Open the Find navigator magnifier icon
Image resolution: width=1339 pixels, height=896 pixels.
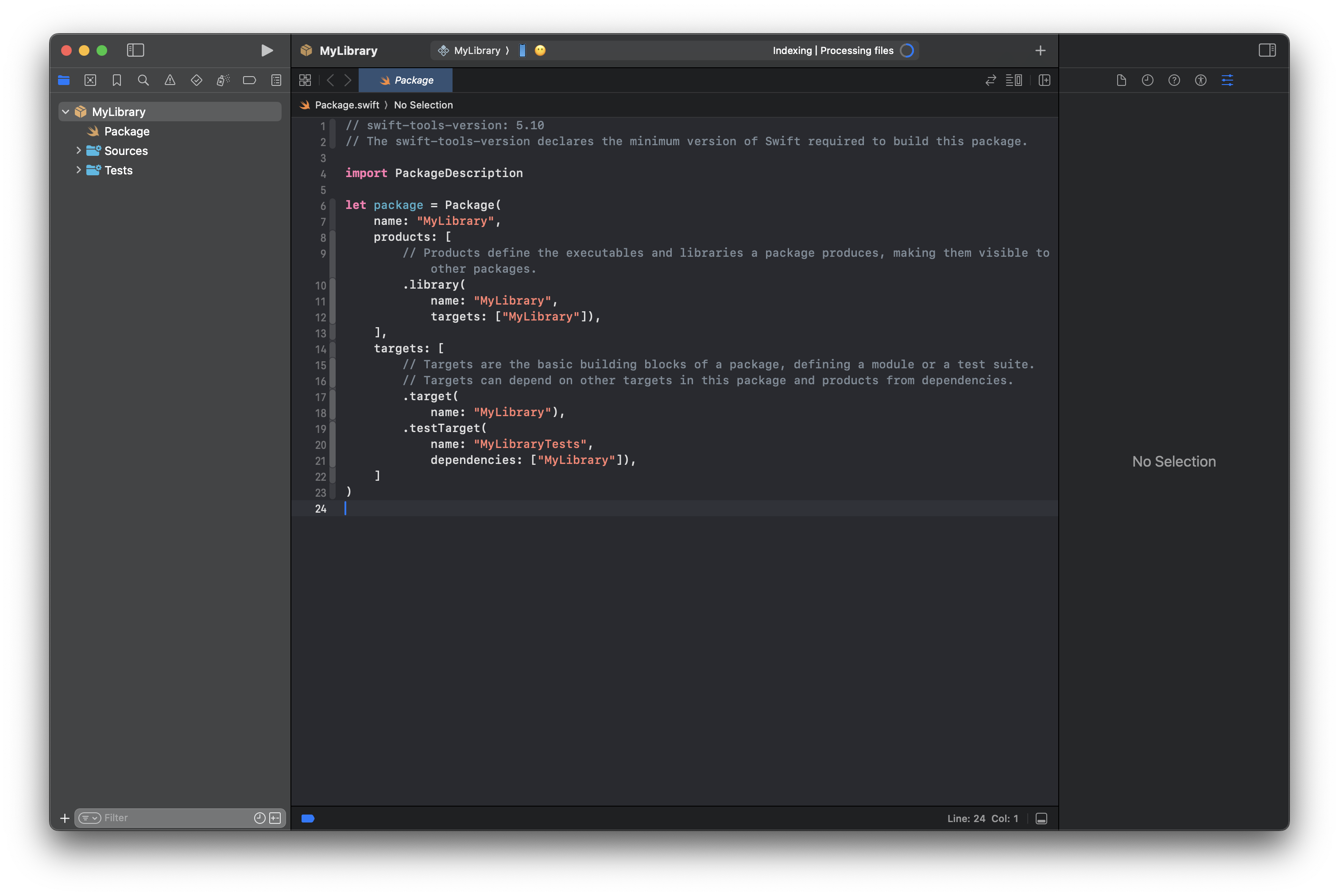click(143, 81)
